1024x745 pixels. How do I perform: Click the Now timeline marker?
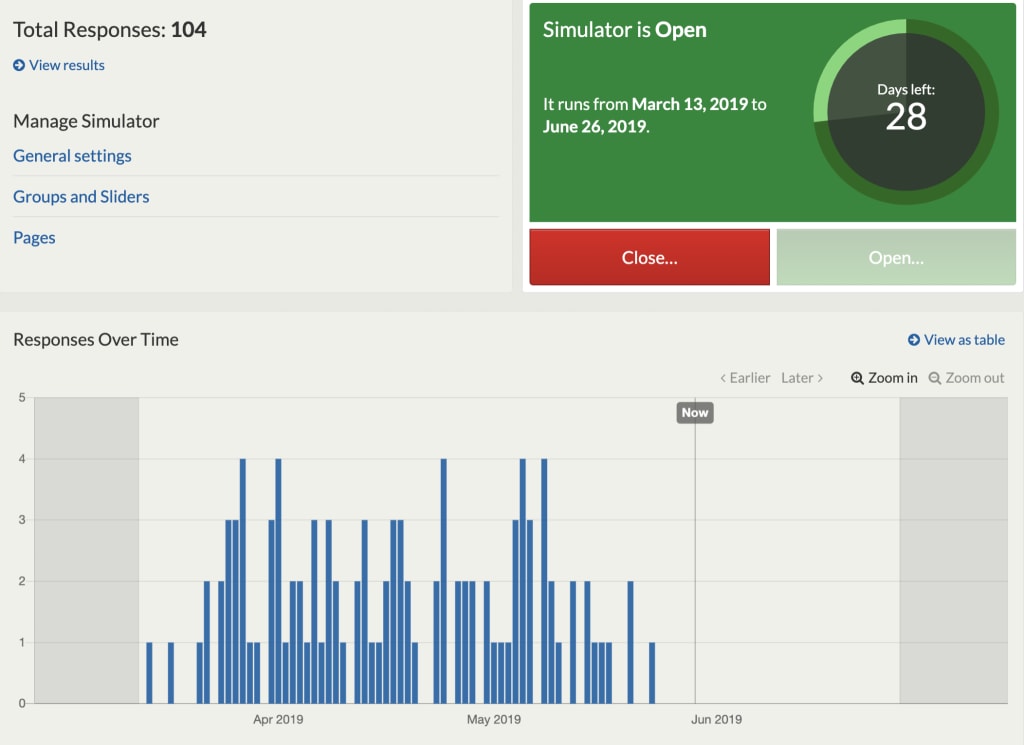click(695, 413)
